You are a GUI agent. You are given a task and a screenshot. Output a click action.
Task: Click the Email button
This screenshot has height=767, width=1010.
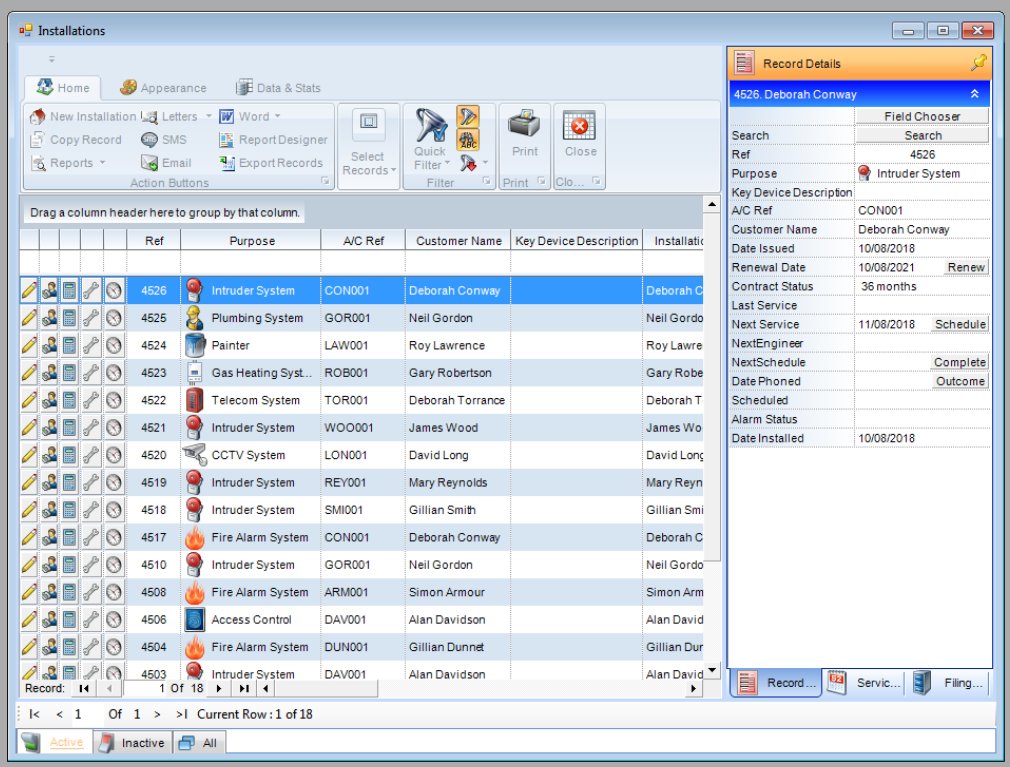coord(166,163)
